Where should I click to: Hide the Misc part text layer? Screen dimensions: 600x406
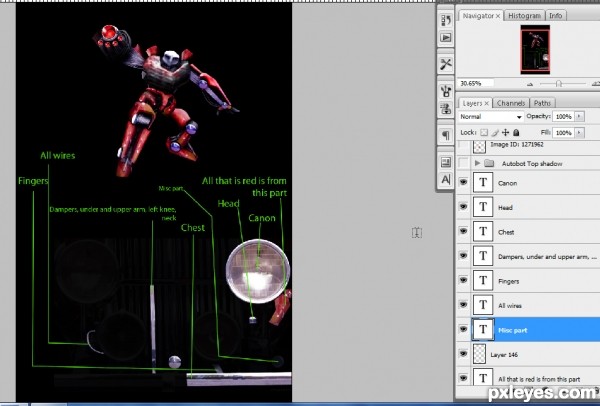click(x=463, y=329)
